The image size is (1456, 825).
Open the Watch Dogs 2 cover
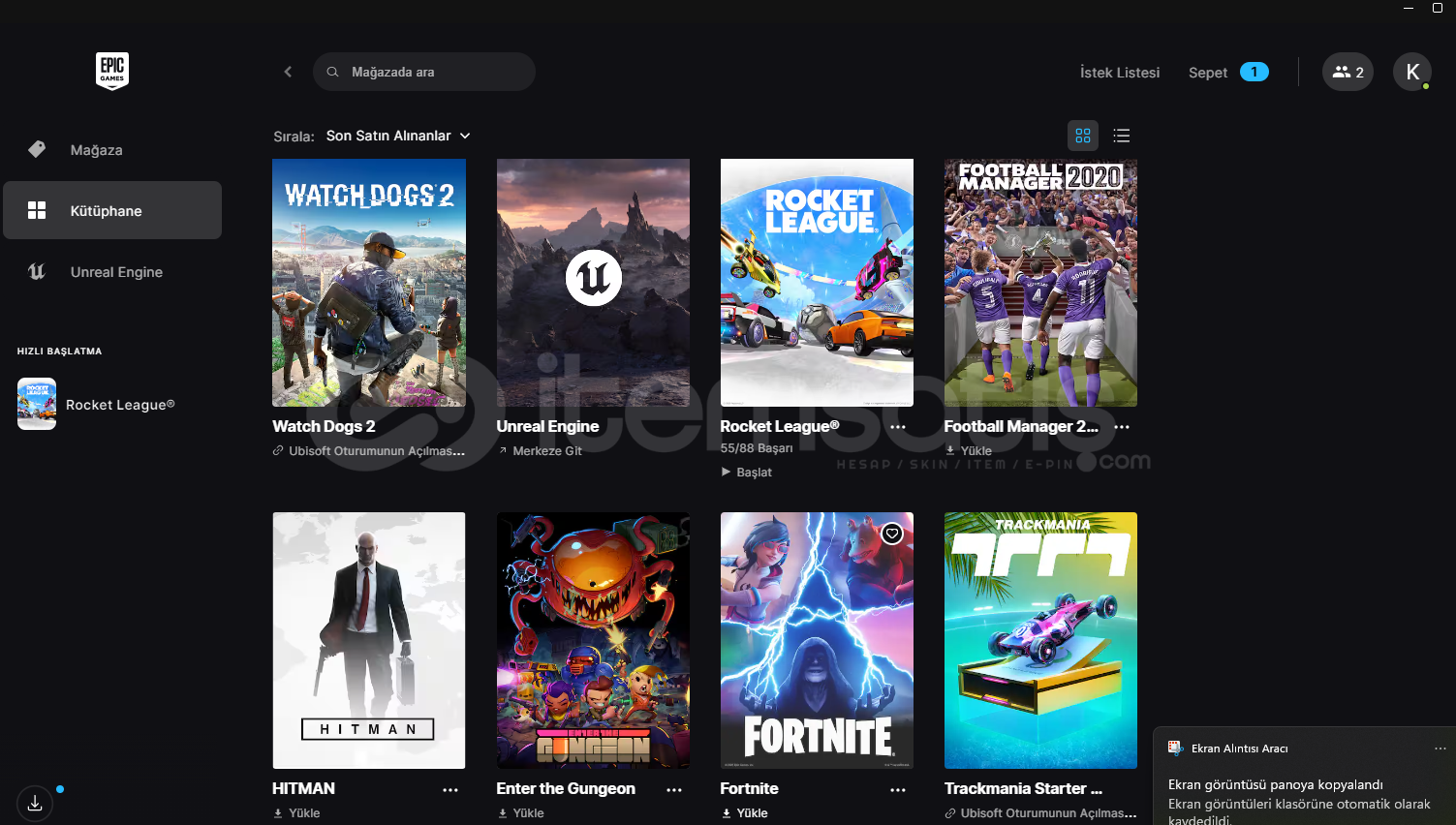(x=369, y=283)
